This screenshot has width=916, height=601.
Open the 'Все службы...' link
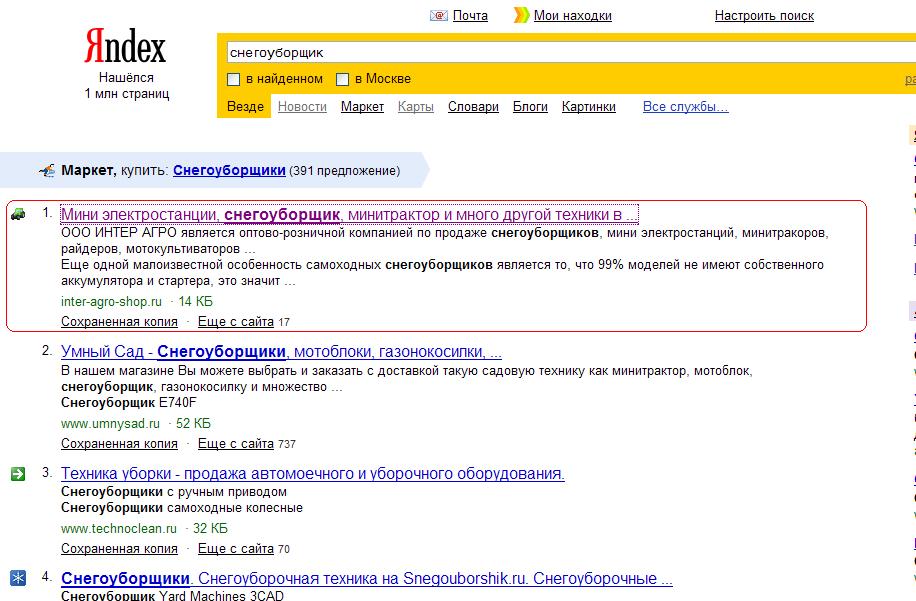tap(685, 107)
